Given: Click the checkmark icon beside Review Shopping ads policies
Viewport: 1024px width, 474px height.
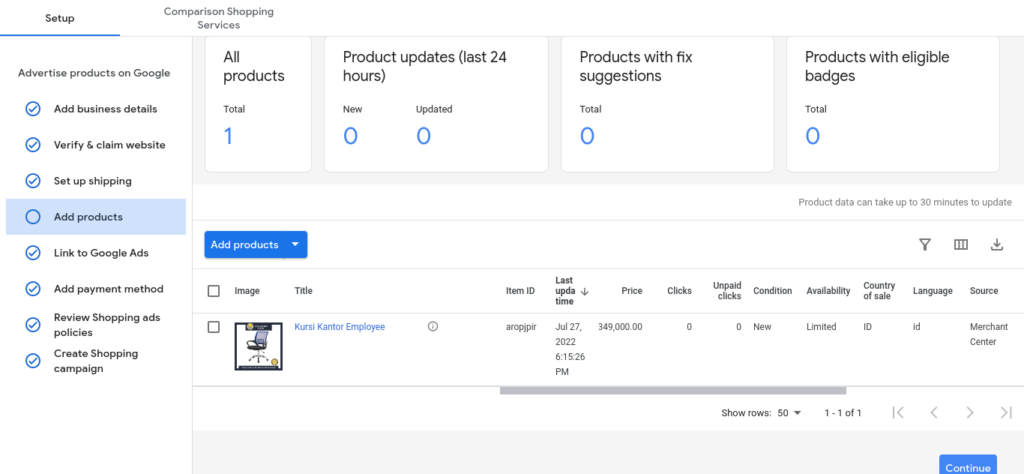Looking at the screenshot, I should point(33,324).
